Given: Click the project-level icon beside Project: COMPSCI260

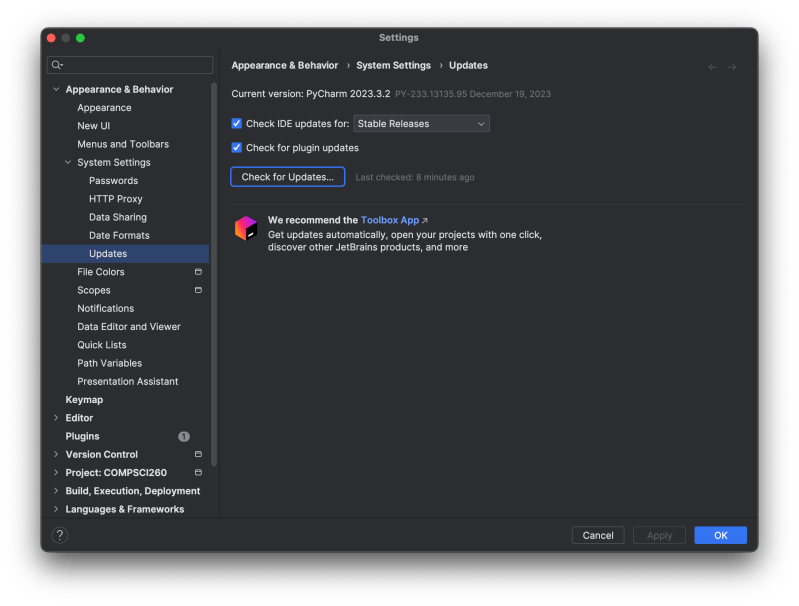Looking at the screenshot, I should 198,472.
